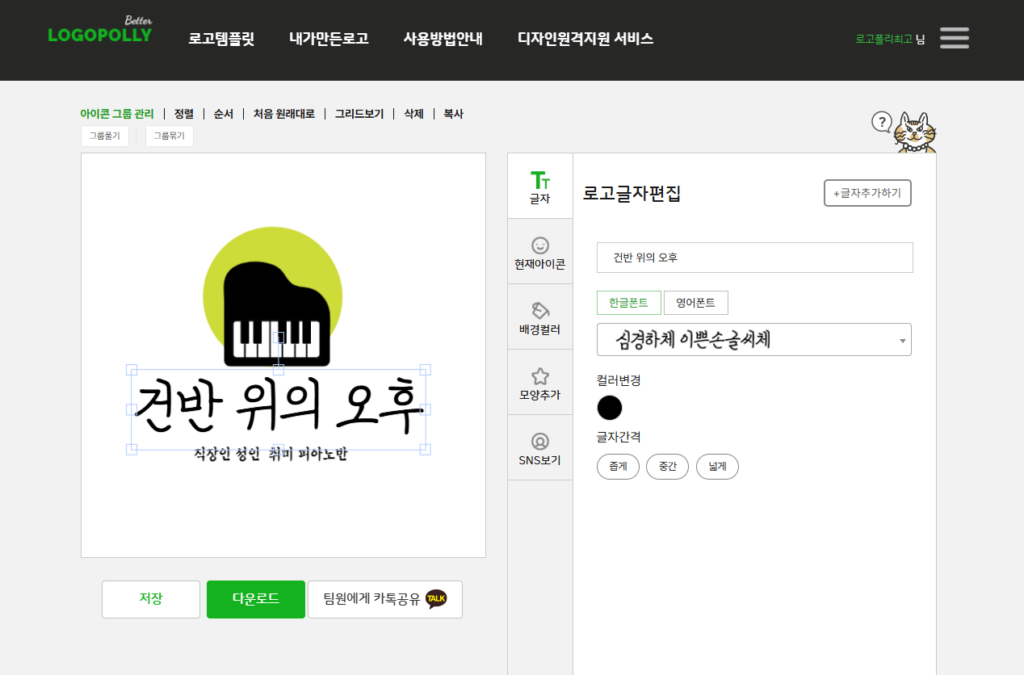This screenshot has width=1024, height=675.
Task: Click the 저장 save button
Action: tap(151, 599)
